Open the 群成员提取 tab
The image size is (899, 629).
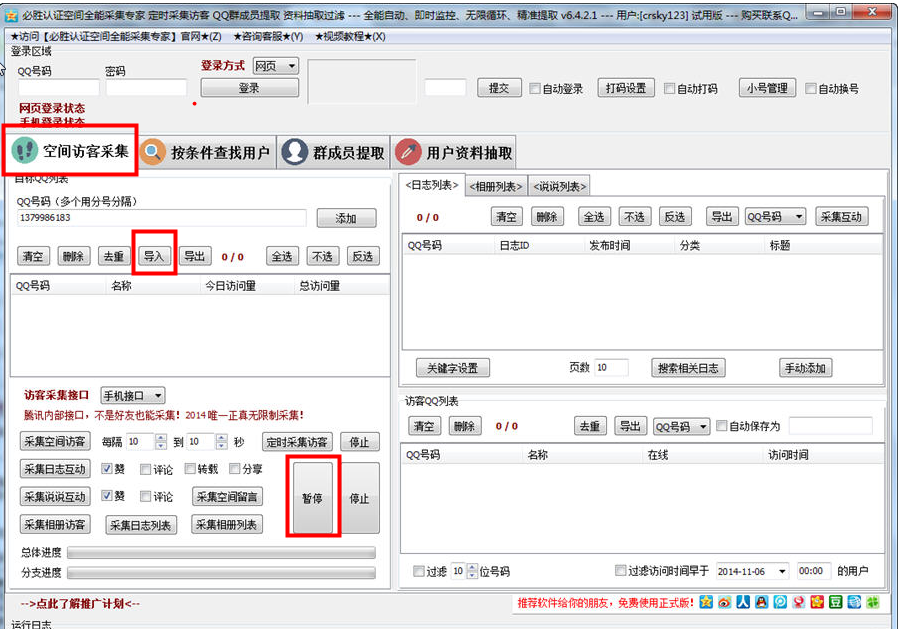[x=335, y=152]
